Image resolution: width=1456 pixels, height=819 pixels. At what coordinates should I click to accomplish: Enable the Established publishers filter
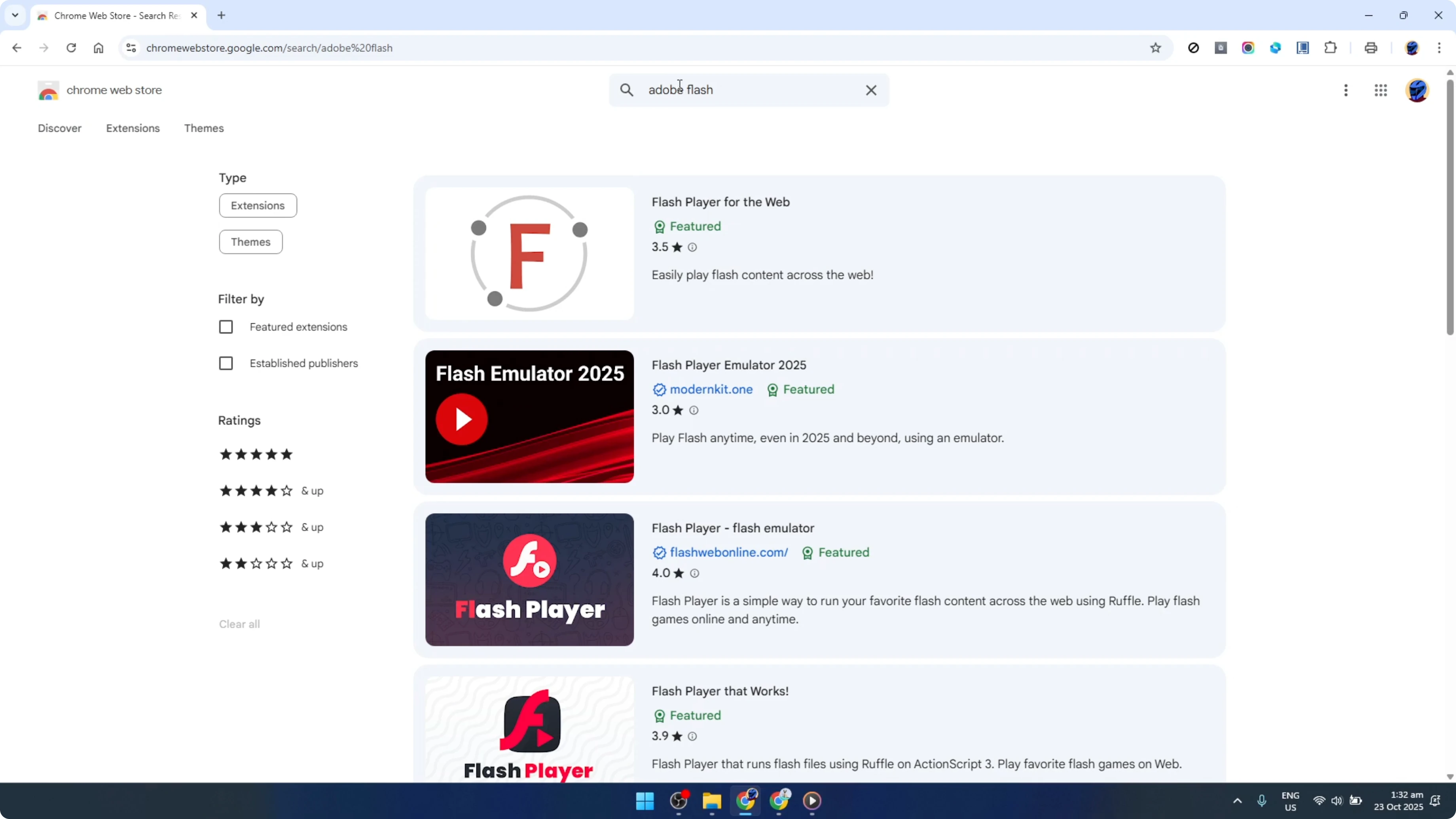226,364
